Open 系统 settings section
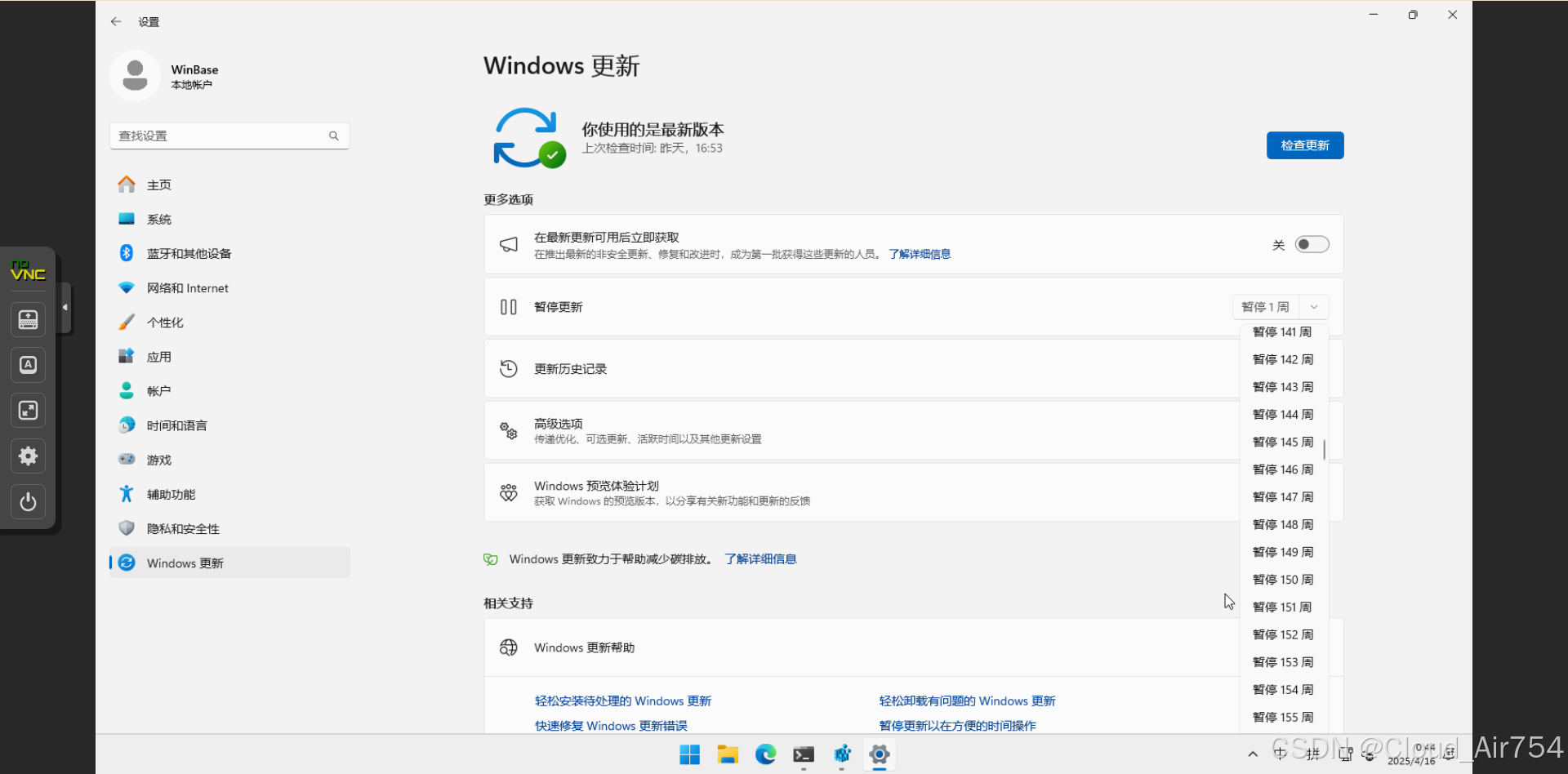This screenshot has height=774, width=1568. pyautogui.click(x=229, y=220)
